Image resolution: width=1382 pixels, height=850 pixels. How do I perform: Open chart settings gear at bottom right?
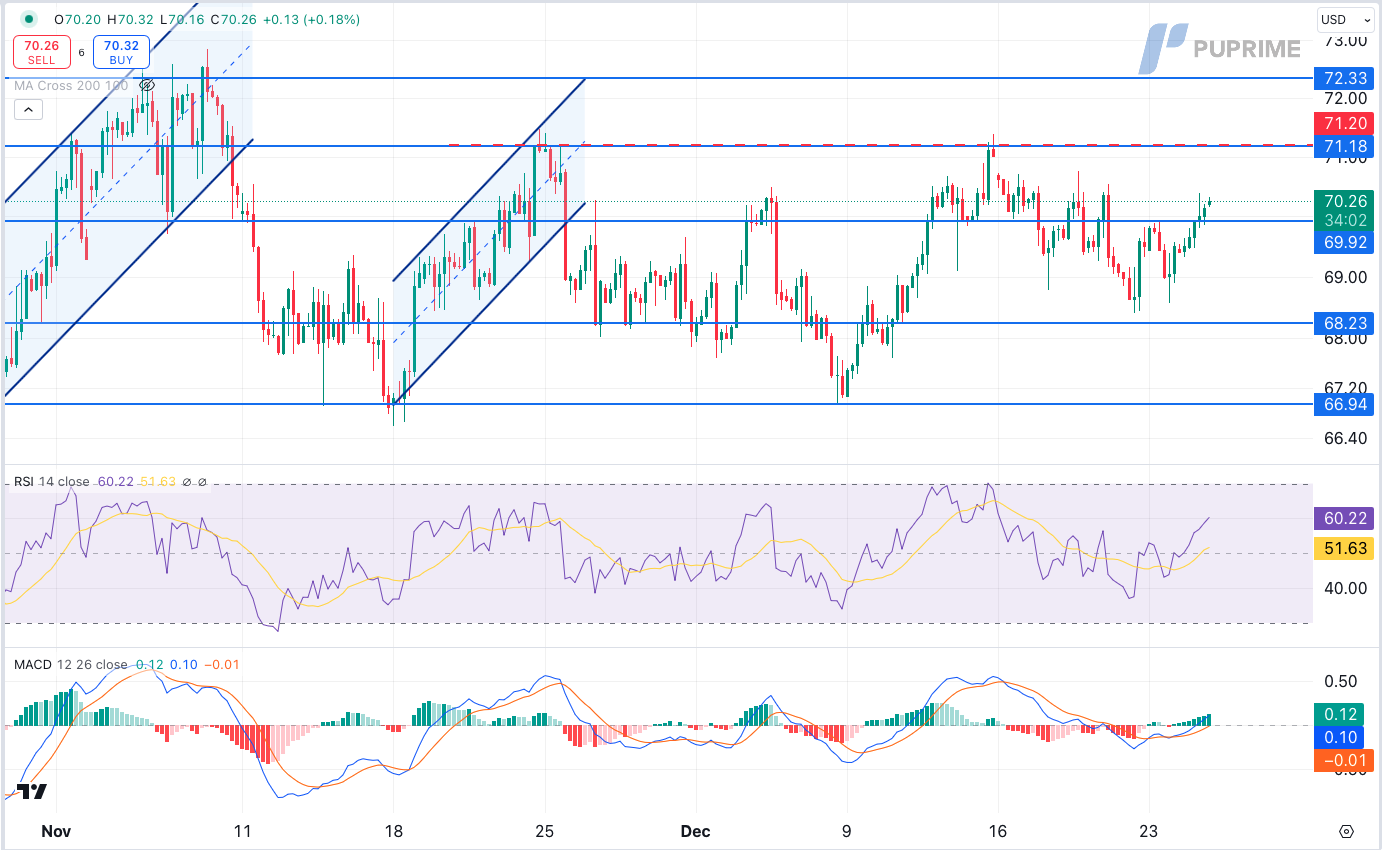[x=1346, y=831]
